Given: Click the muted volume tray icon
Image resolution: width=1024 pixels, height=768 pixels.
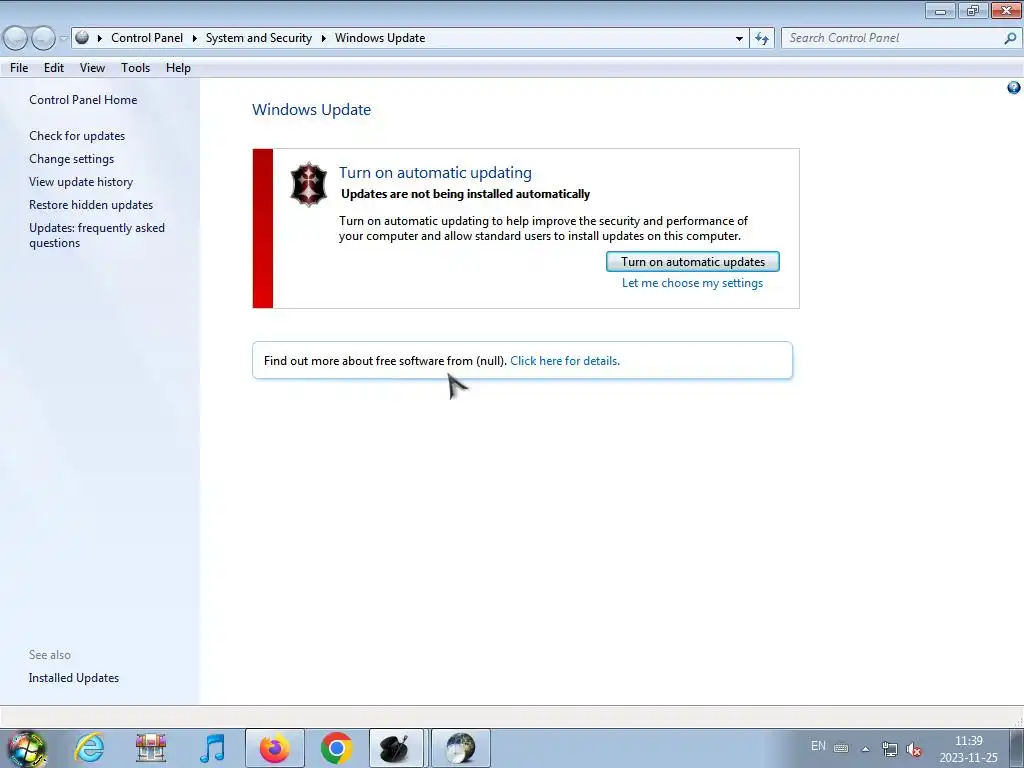Looking at the screenshot, I should [x=914, y=749].
